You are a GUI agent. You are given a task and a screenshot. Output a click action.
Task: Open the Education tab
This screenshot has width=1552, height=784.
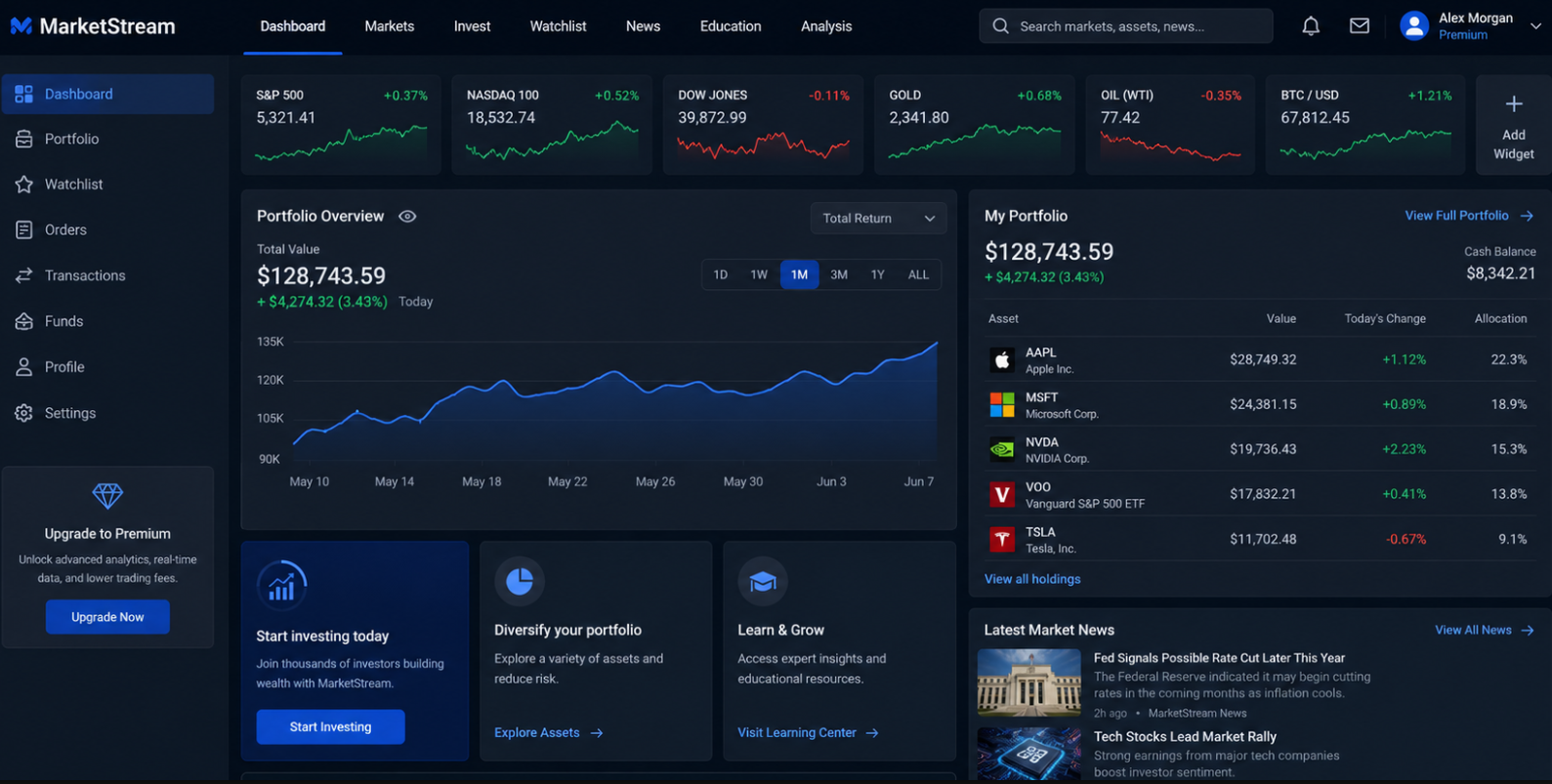coord(731,26)
